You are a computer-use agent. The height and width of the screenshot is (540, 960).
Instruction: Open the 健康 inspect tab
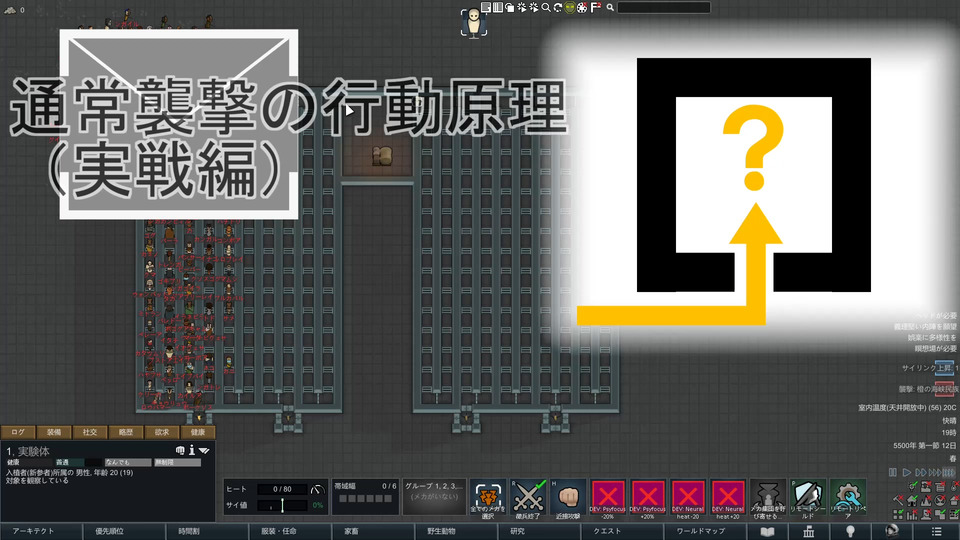(198, 432)
